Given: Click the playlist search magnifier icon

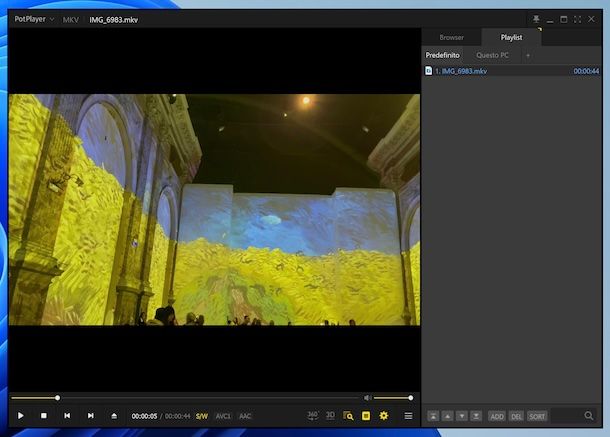Looking at the screenshot, I should point(589,416).
